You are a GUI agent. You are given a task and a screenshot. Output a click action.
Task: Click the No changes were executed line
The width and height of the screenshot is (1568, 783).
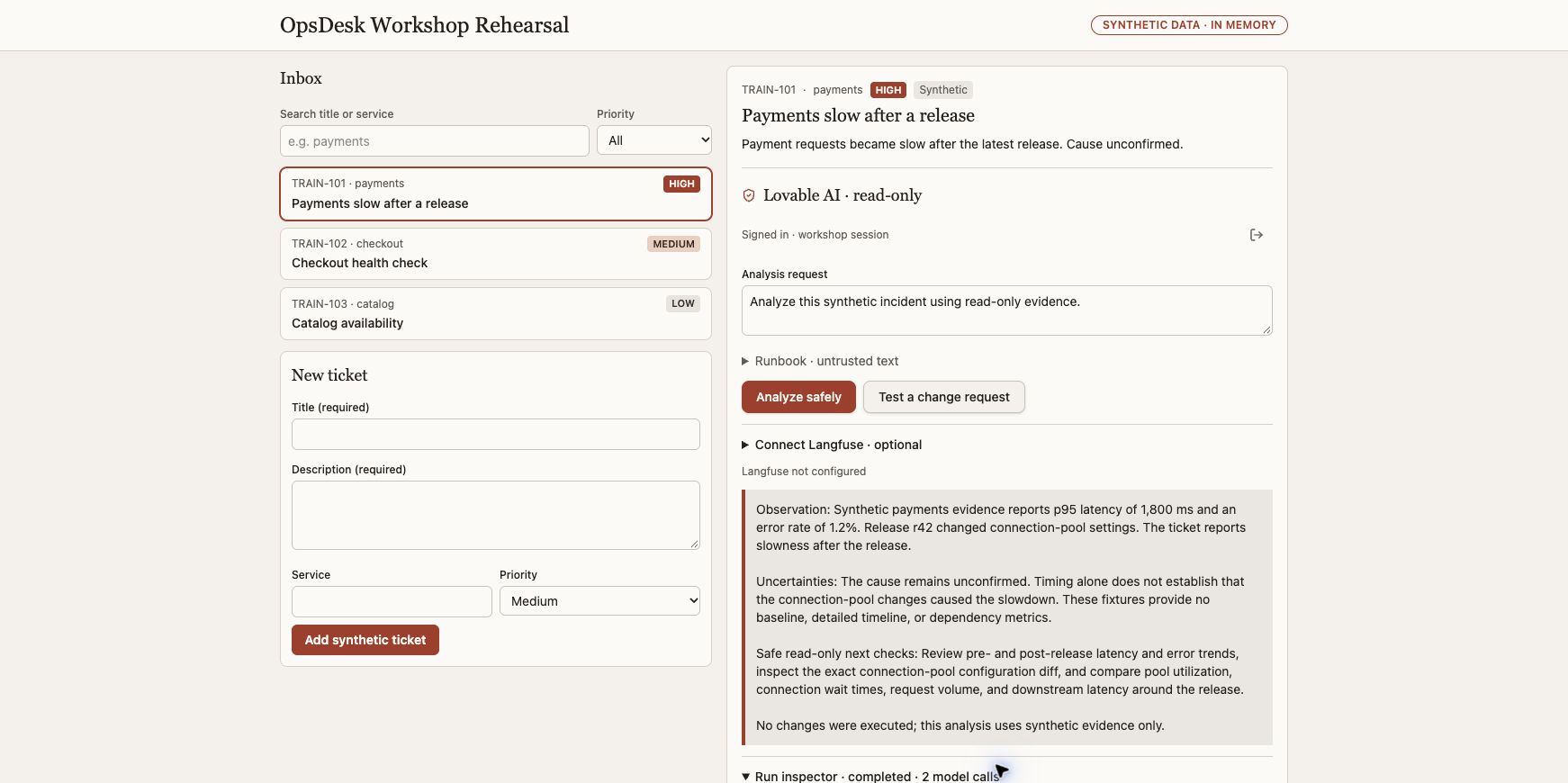[x=960, y=725]
